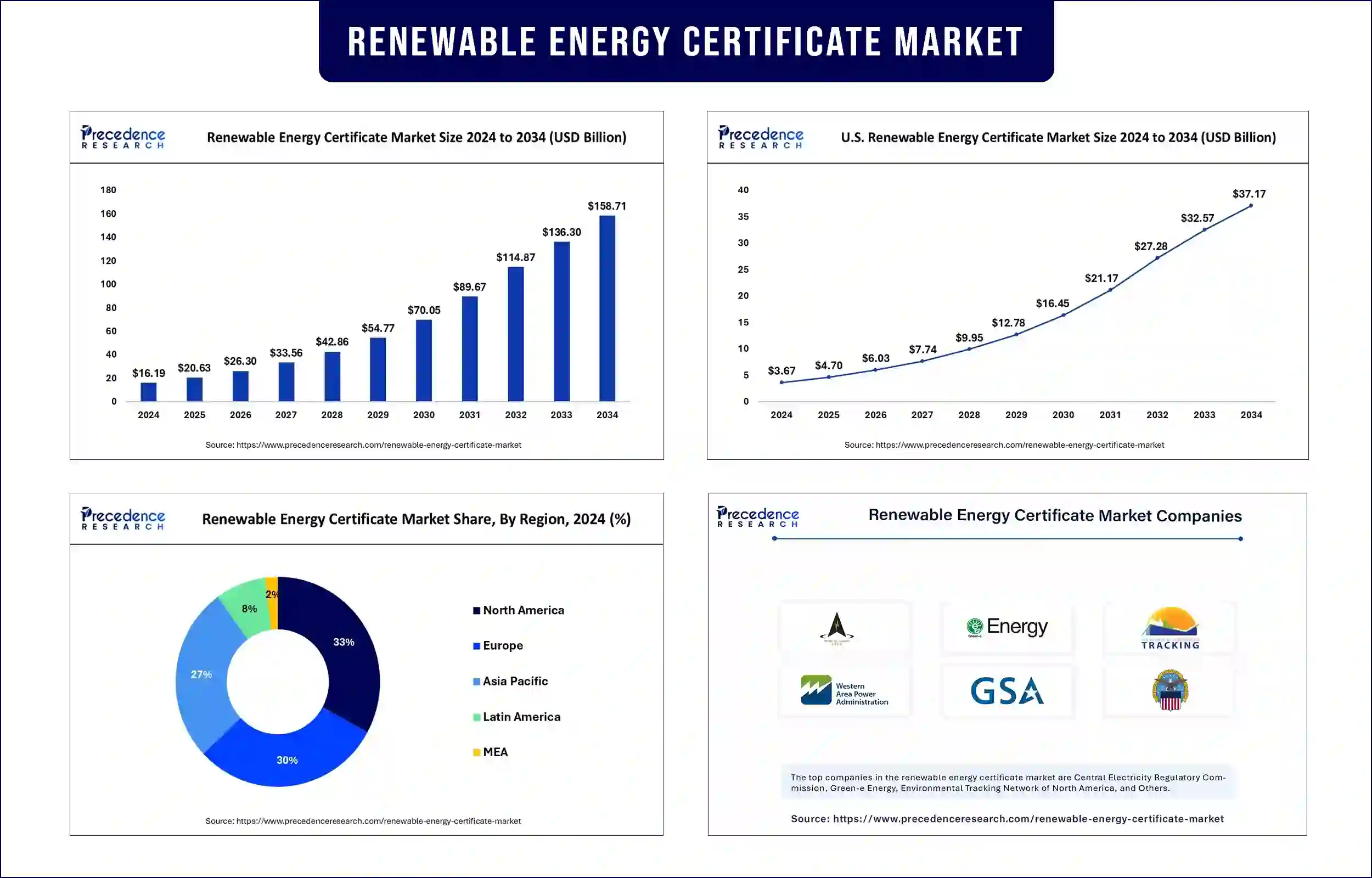Click the 2026 bar labeled $26.30

(240, 386)
